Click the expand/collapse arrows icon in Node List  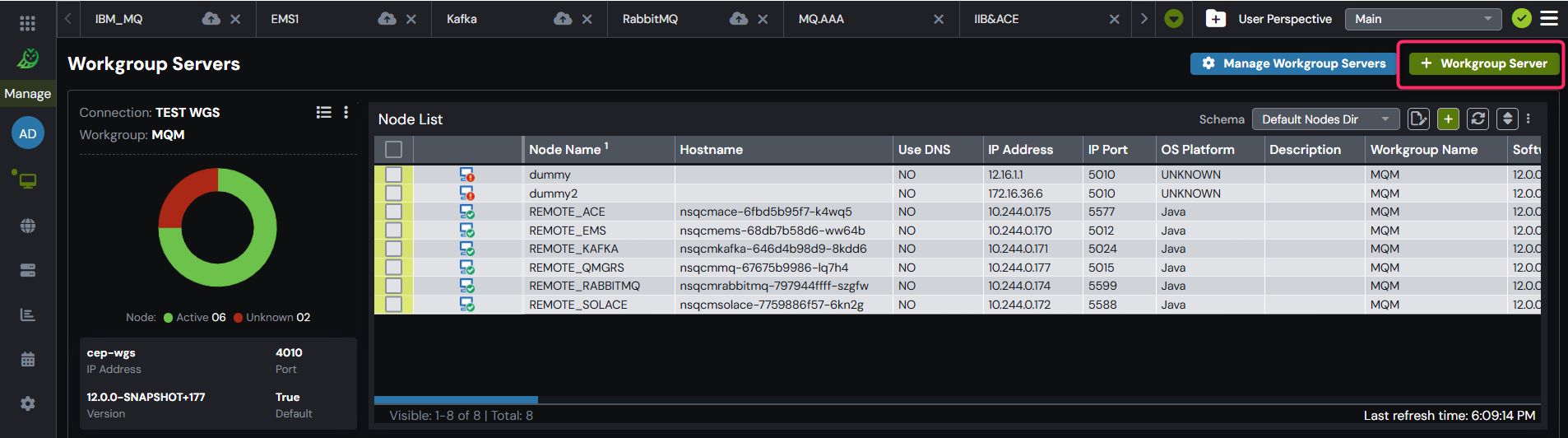coord(1507,119)
